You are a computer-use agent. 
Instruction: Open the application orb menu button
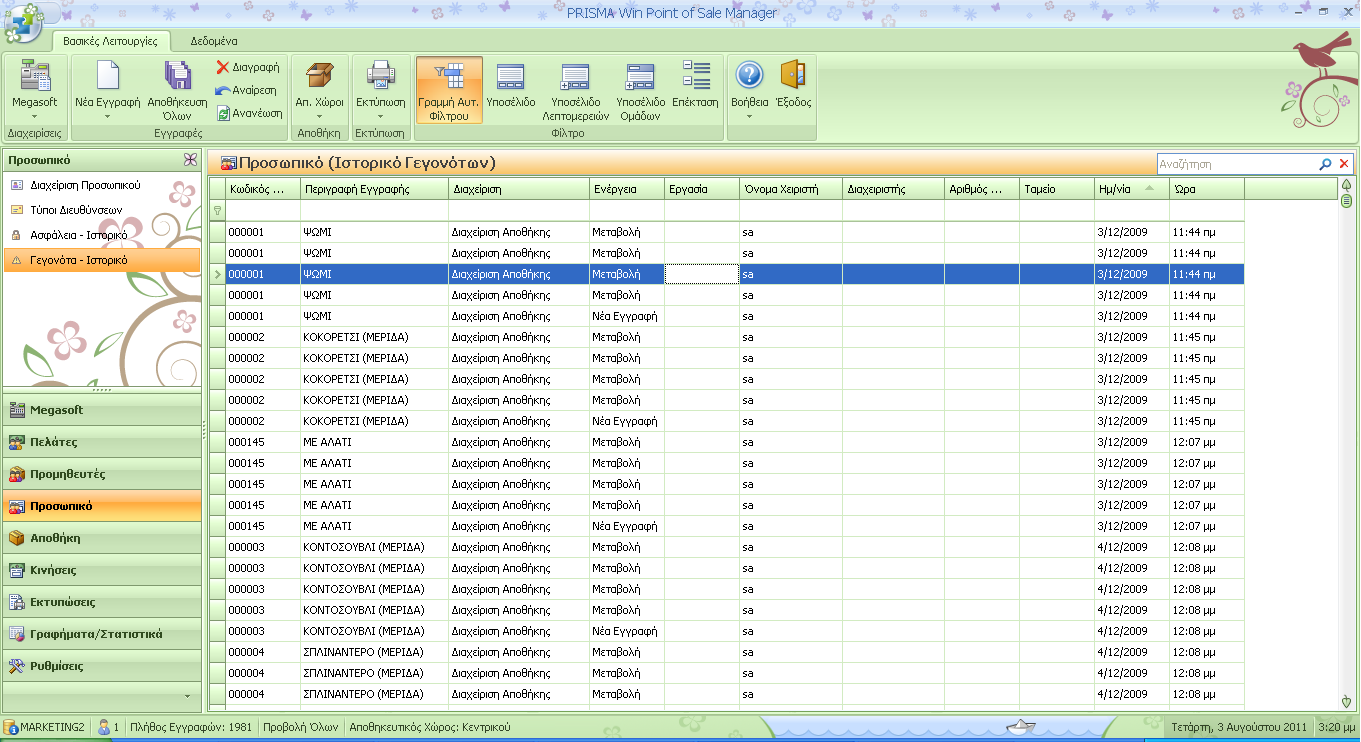(23, 22)
